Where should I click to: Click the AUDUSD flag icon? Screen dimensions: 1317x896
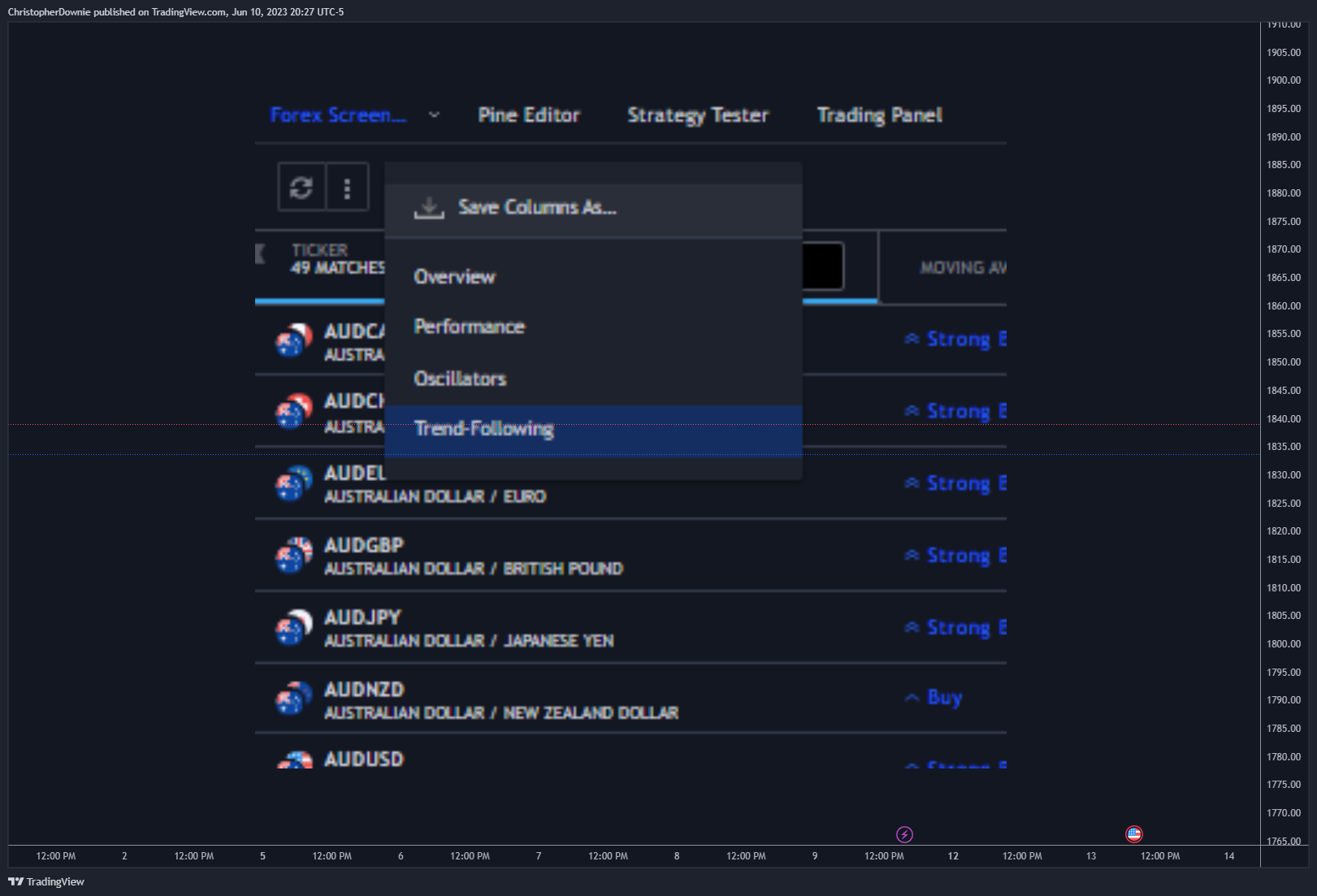pos(293,760)
